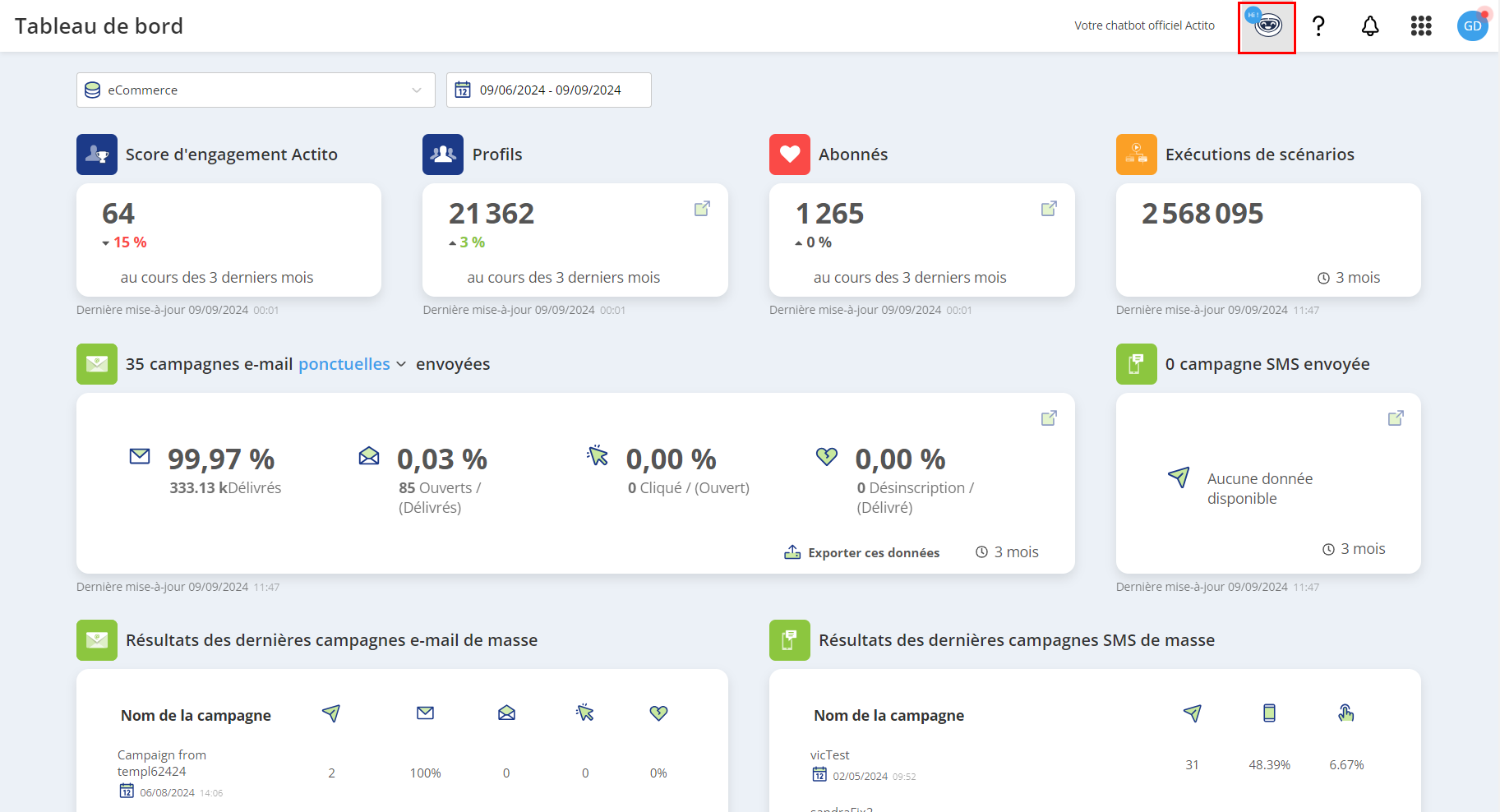
Task: Click the Tableau de bord page title
Action: point(99,26)
